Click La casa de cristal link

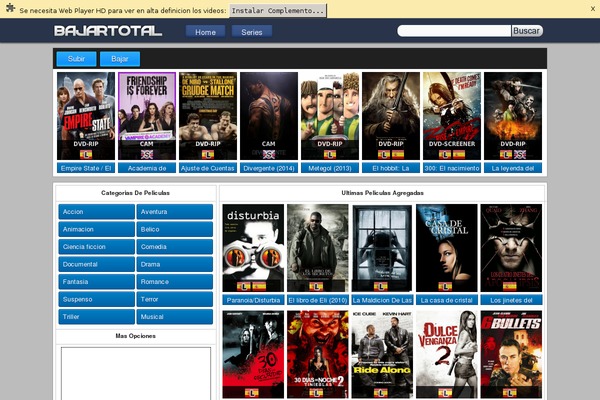pyautogui.click(x=447, y=300)
